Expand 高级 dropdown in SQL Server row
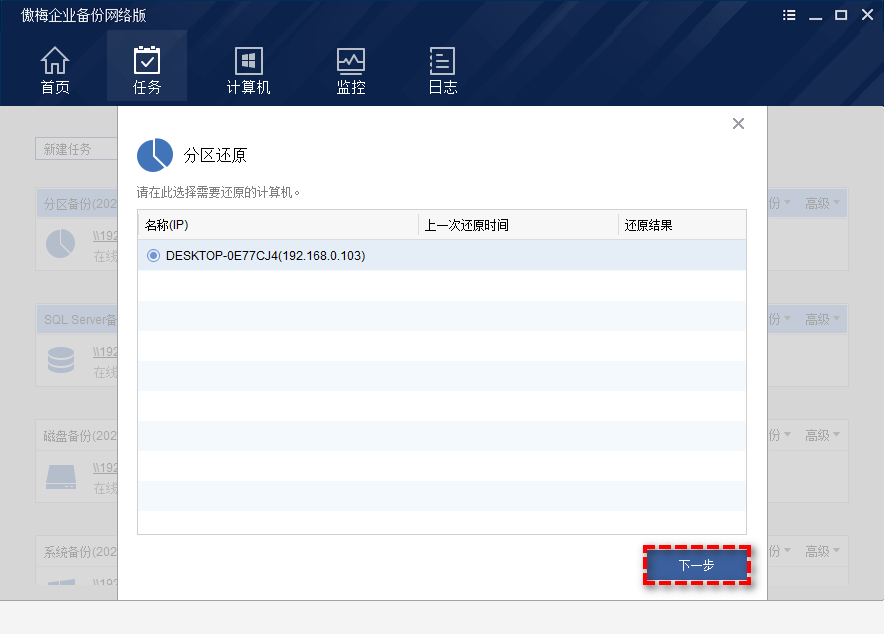This screenshot has height=634, width=884. (822, 319)
